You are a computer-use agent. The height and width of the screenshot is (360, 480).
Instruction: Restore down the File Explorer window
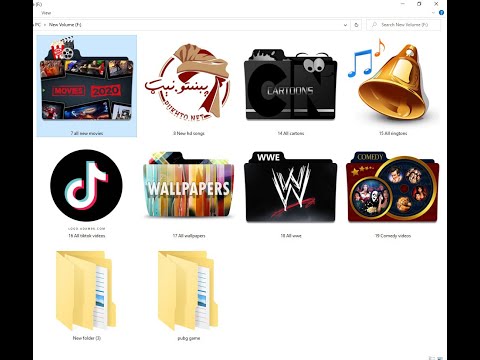(419, 4)
